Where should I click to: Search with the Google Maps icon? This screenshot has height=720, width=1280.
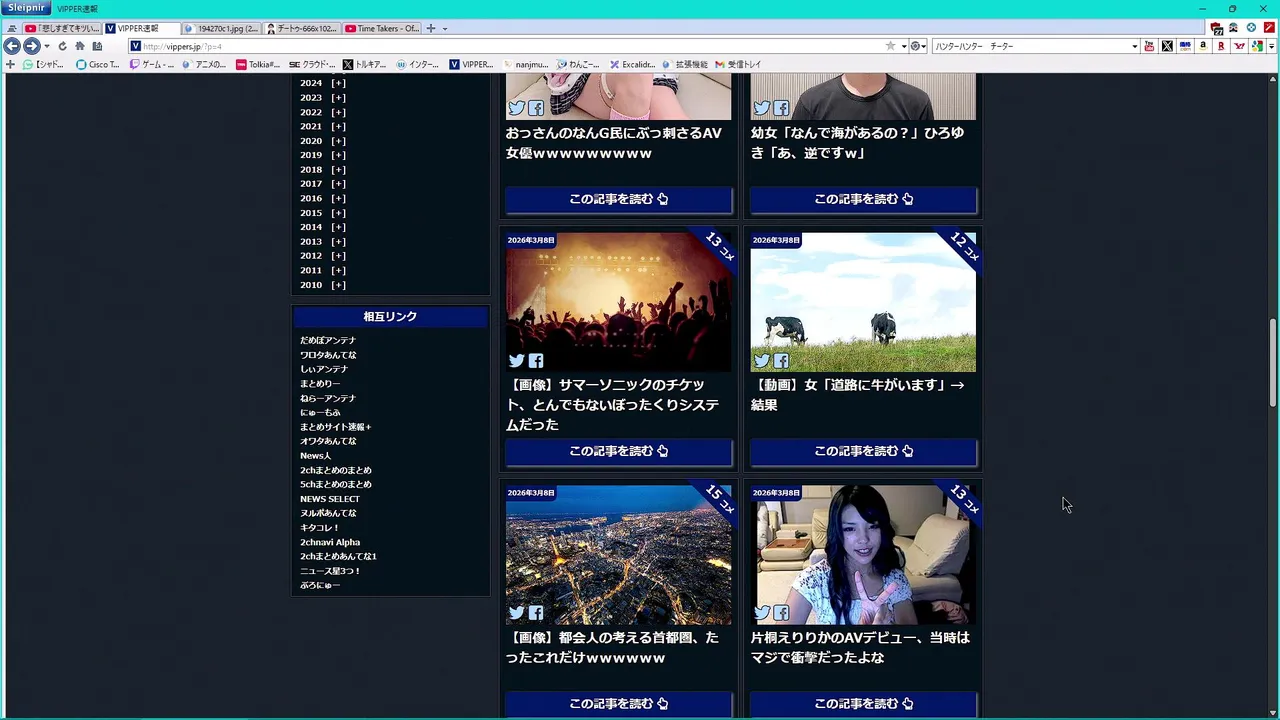click(x=1258, y=46)
